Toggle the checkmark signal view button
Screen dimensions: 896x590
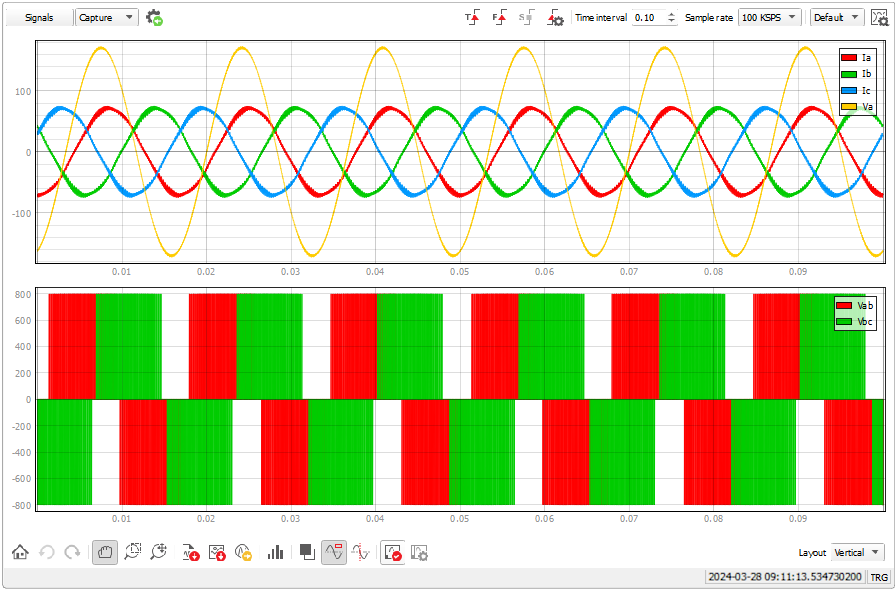coord(392,552)
